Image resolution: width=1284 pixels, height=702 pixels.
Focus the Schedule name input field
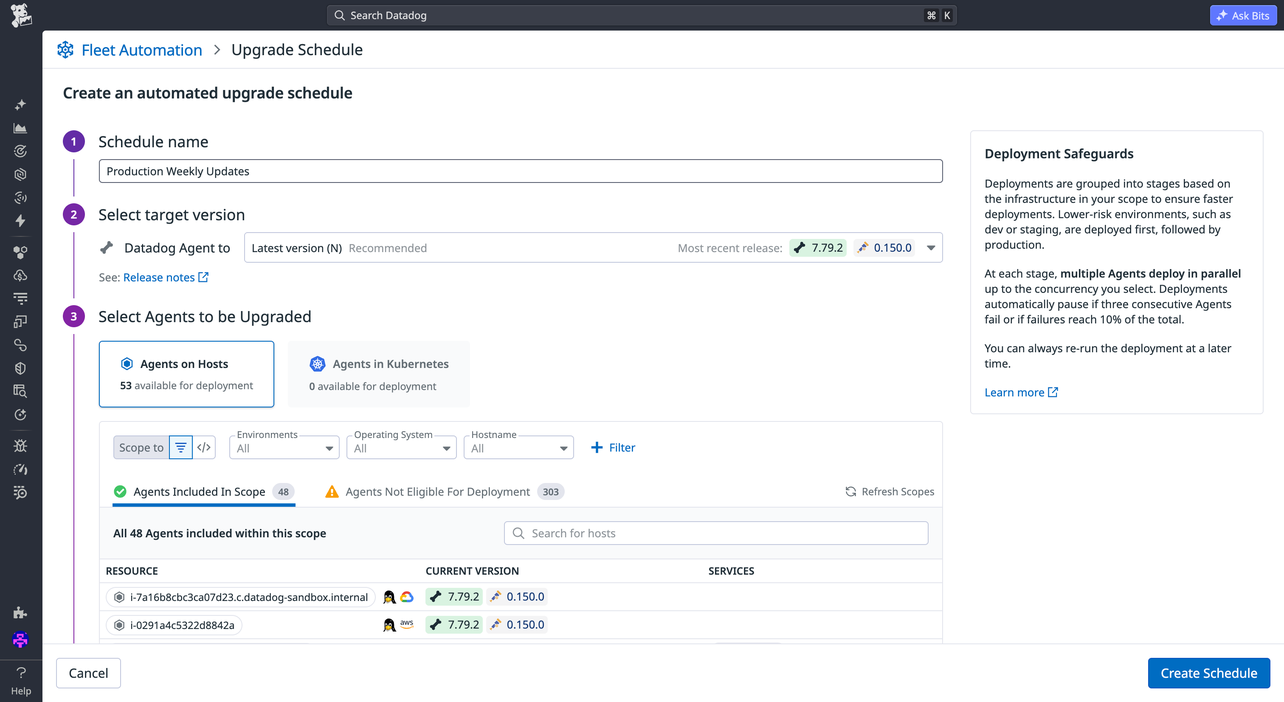click(520, 171)
